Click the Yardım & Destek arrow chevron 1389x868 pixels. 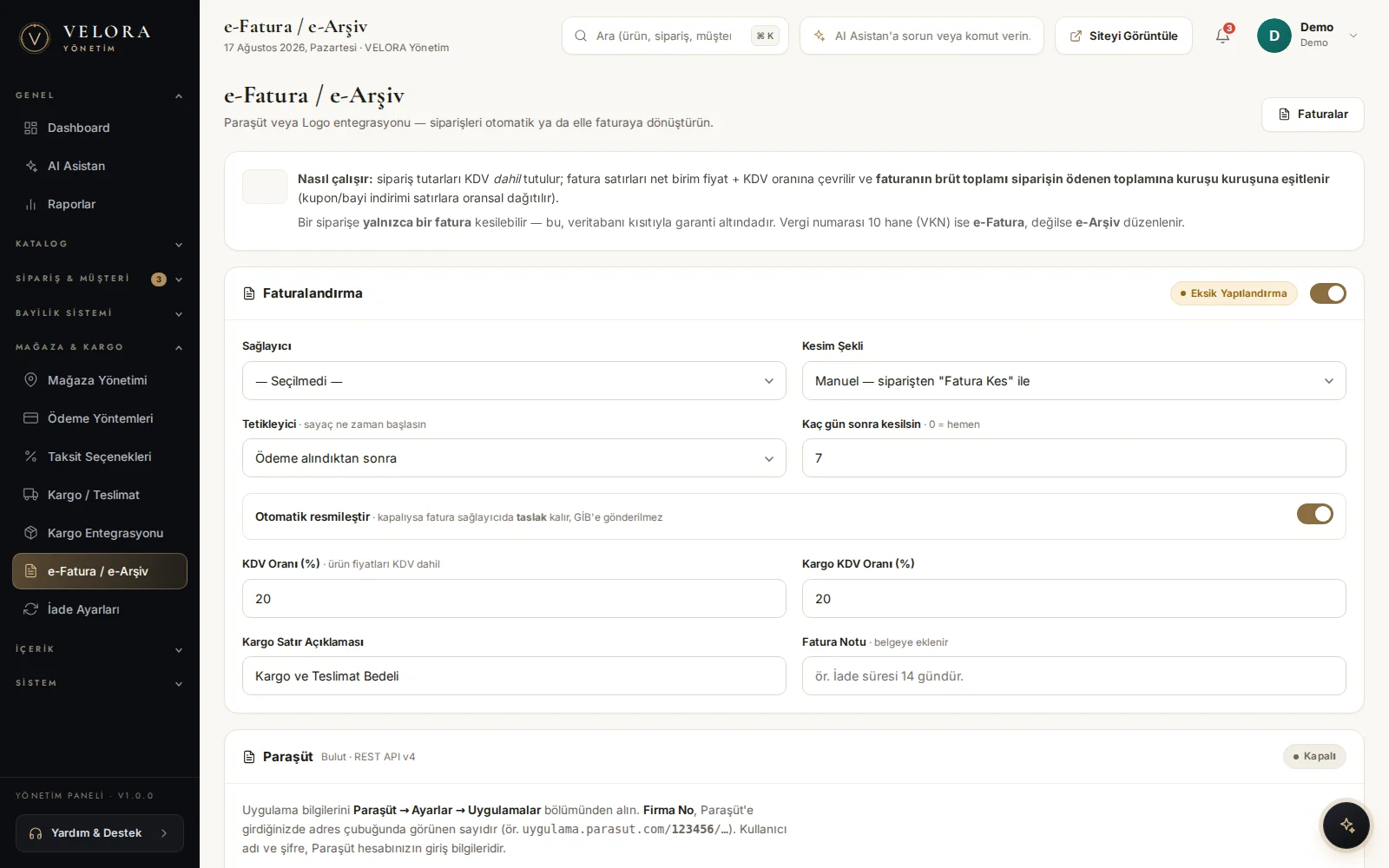point(164,833)
